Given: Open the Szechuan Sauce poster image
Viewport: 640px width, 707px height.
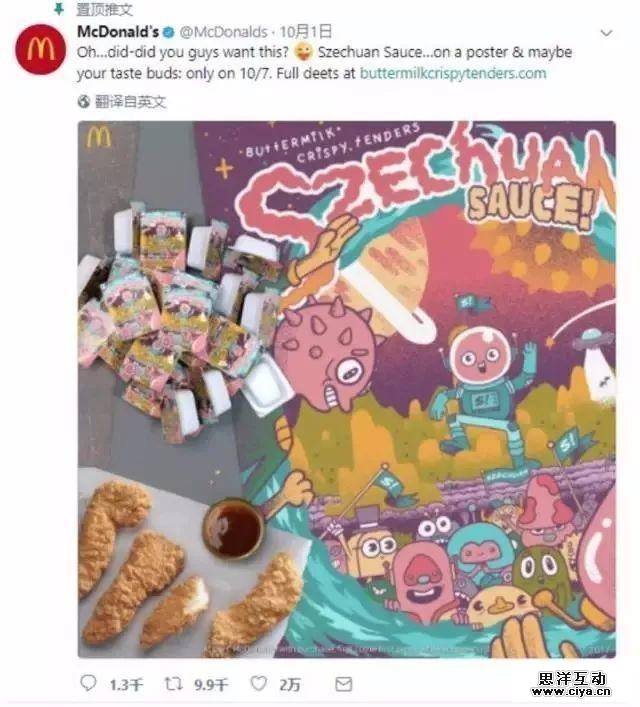Looking at the screenshot, I should [x=346, y=389].
